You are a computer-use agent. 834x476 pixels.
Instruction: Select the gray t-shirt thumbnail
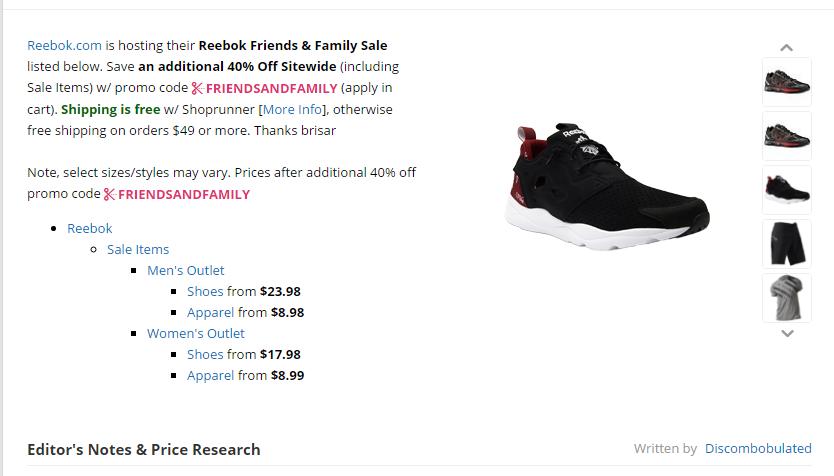[x=787, y=298]
